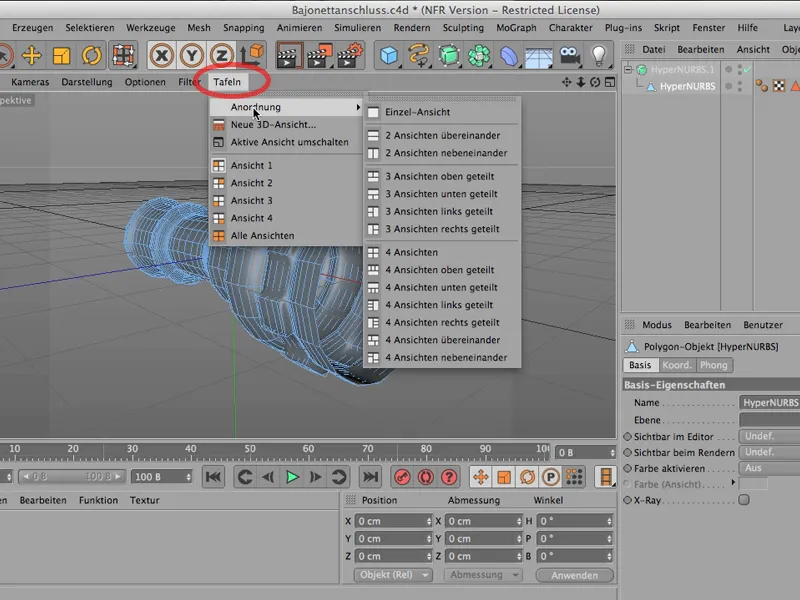Click the Farbe (Ansicht) color swatch
800x600 pixels.
click(753, 484)
